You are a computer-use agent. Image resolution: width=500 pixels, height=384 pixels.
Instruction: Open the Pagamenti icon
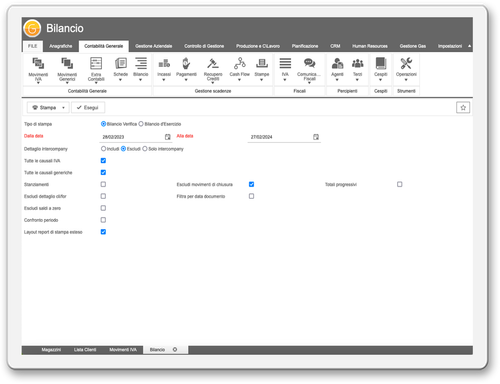tap(186, 63)
